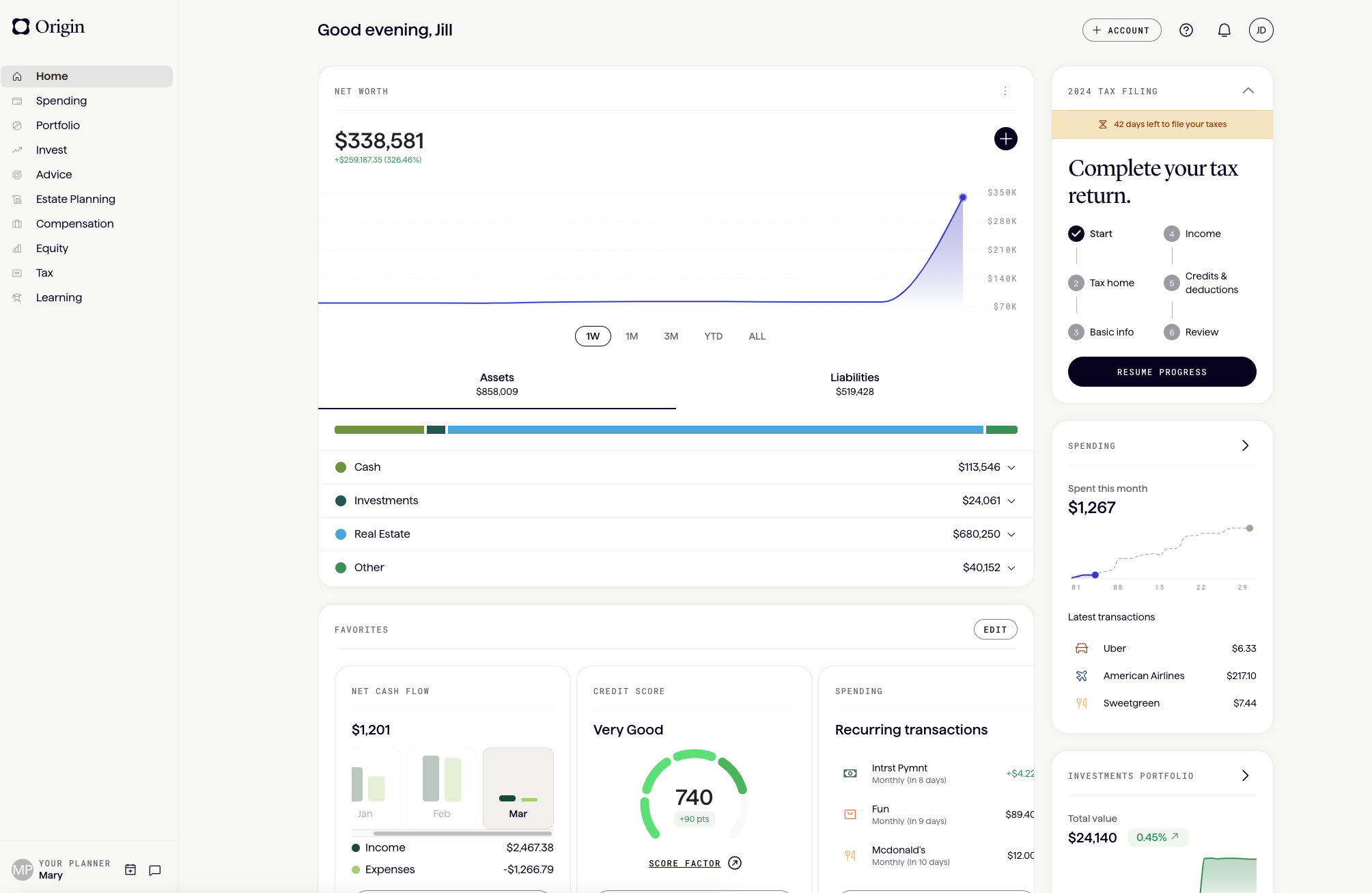The width and height of the screenshot is (1372, 893).
Task: Click the Edit button in Favorites
Action: point(995,629)
